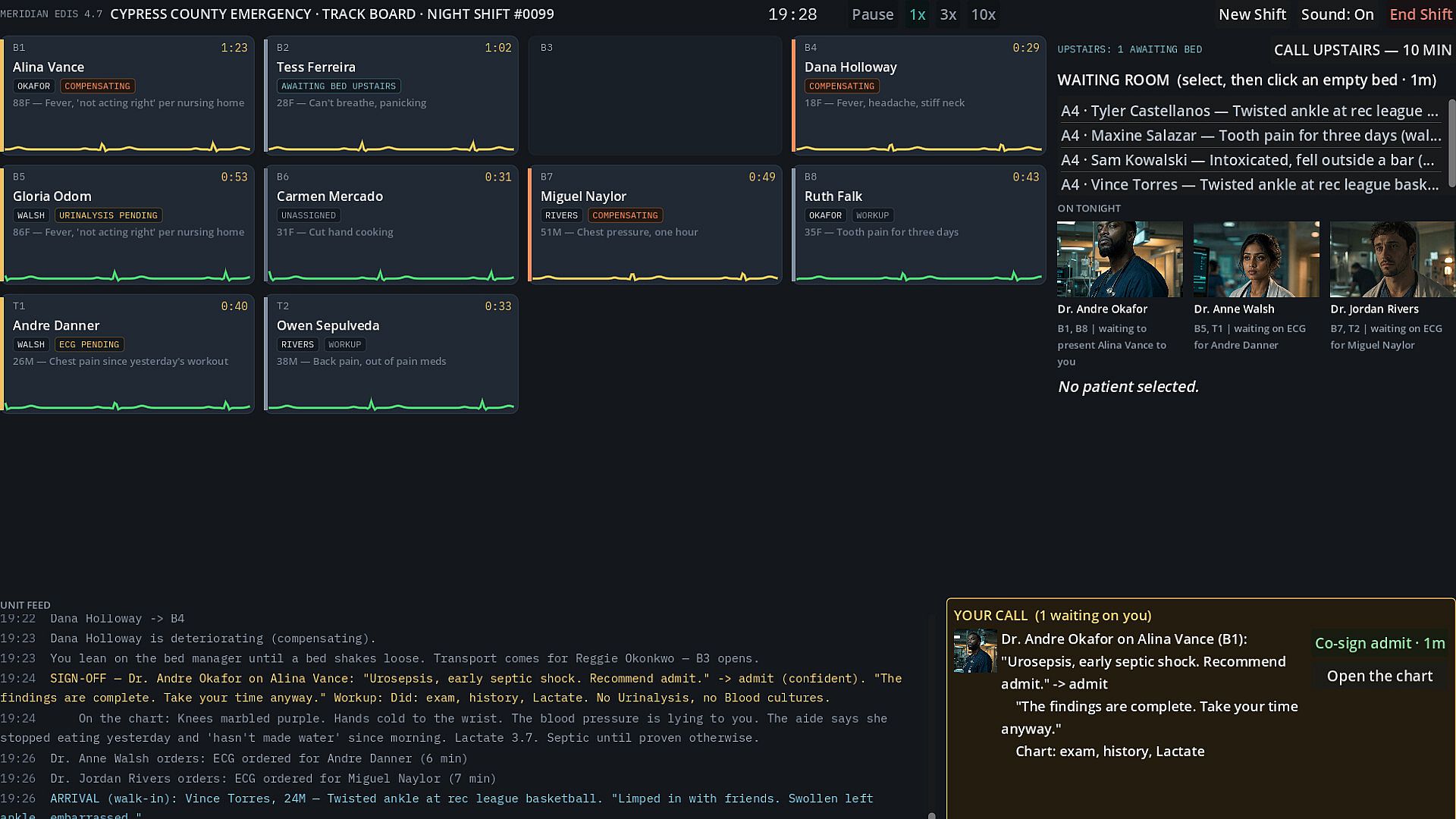Set simulation speed to 1x
This screenshot has width=1456, height=819.
[x=917, y=14]
